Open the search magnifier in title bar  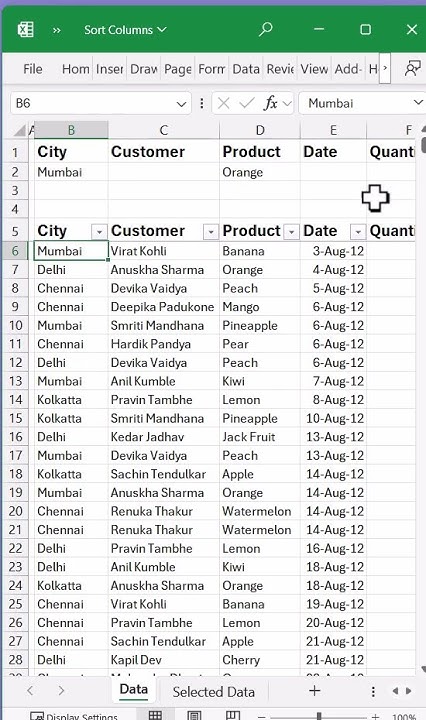pos(265,29)
